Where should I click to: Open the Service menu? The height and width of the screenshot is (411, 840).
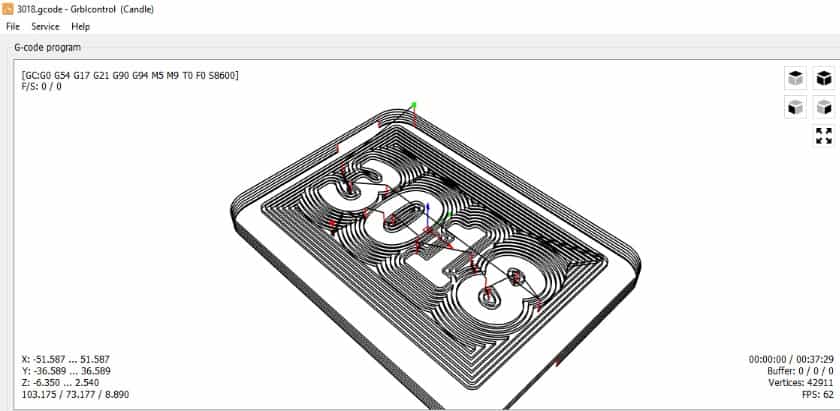tap(46, 26)
